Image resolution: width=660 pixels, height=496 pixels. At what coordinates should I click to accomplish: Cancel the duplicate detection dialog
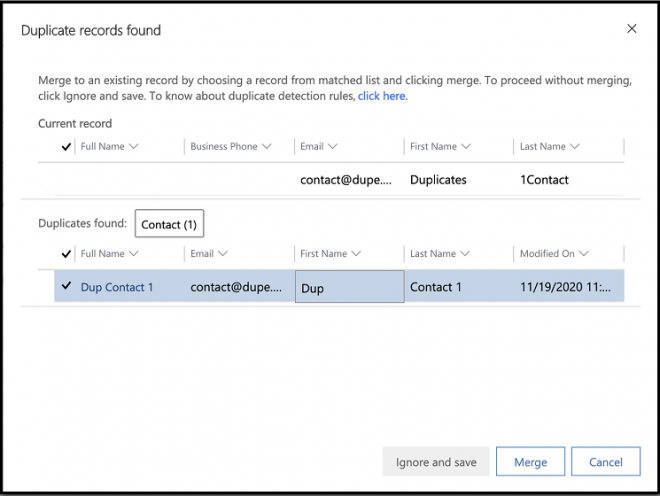pyautogui.click(x=606, y=462)
